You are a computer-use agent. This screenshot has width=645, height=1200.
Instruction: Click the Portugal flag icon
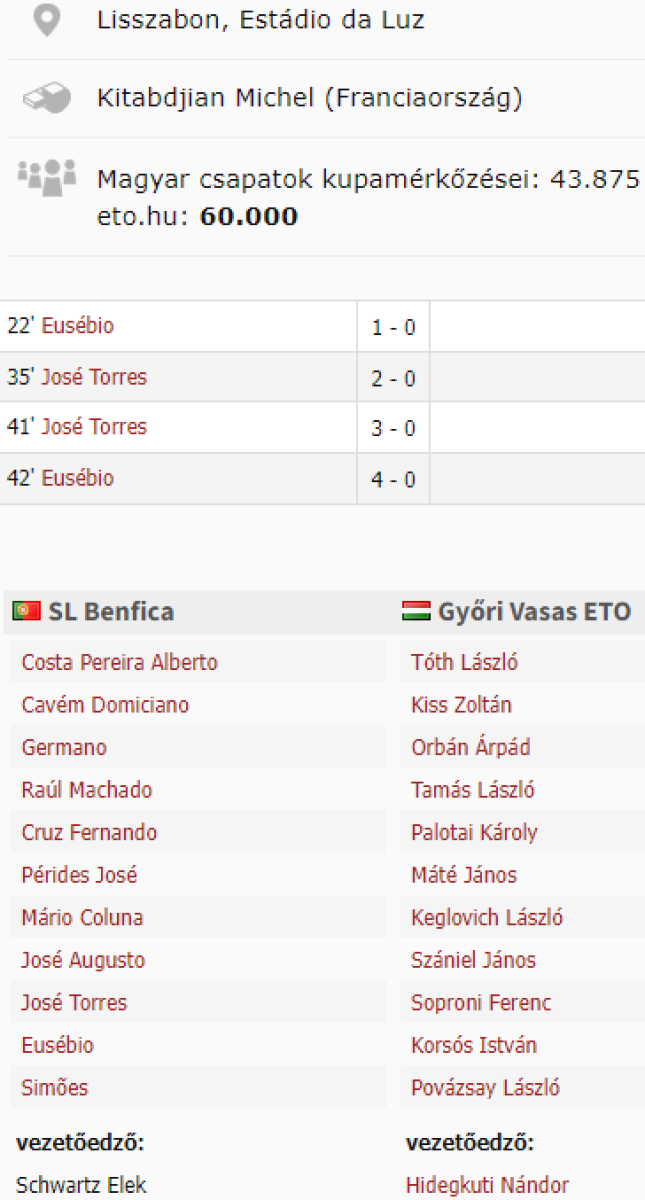(26, 611)
